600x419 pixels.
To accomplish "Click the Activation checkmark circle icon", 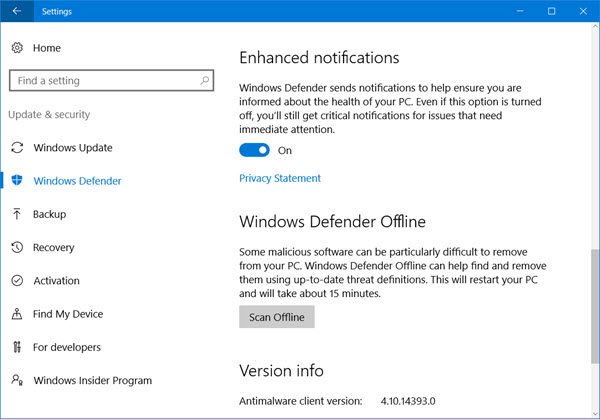I will click(17, 281).
